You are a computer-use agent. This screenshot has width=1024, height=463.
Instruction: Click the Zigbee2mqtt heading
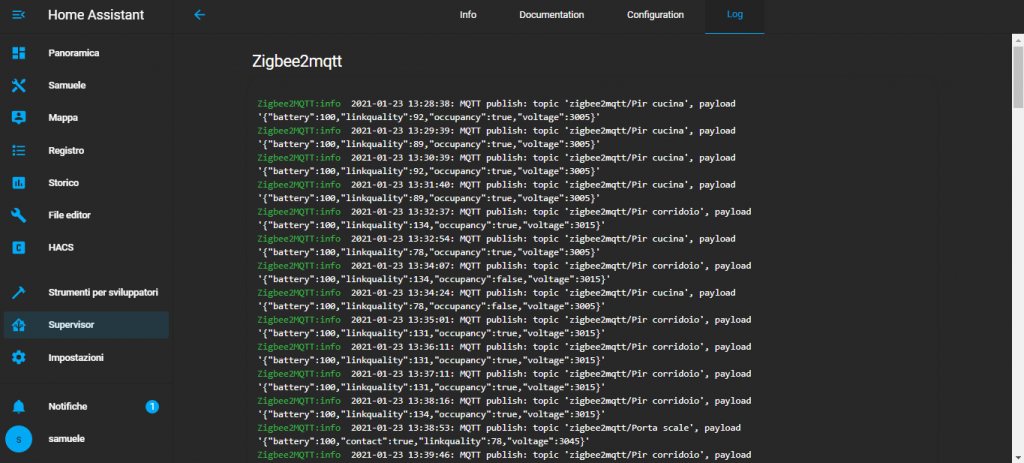tap(297, 62)
